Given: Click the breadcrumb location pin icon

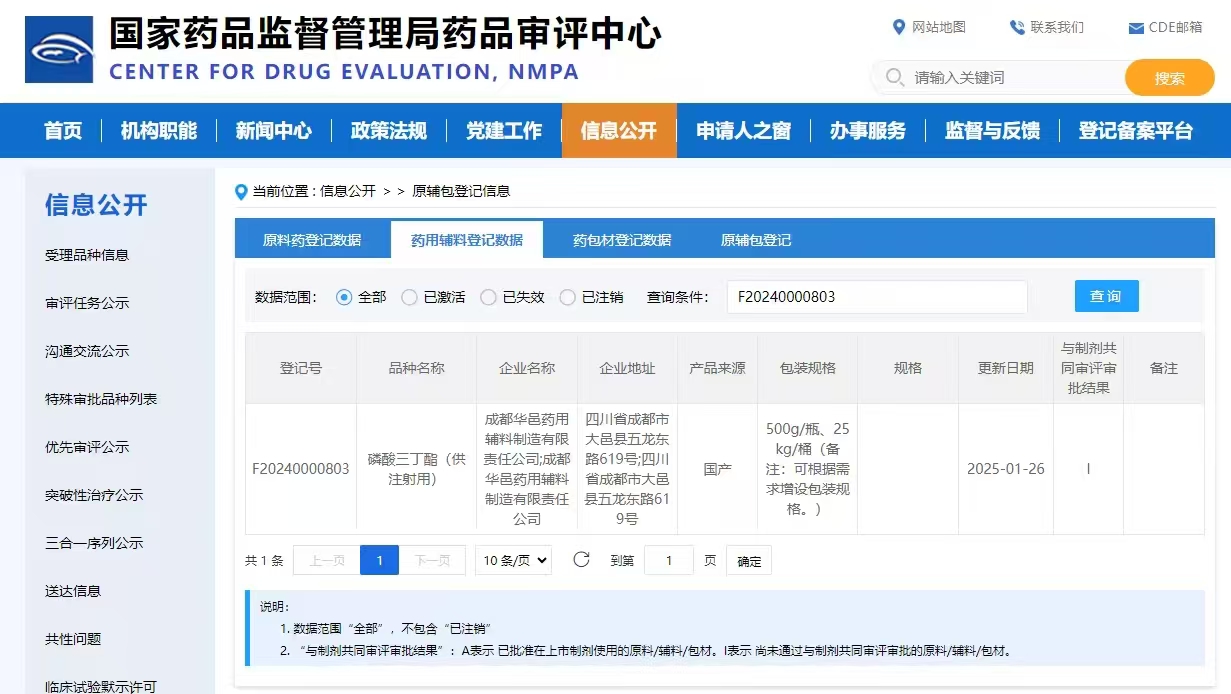Looking at the screenshot, I should (241, 191).
